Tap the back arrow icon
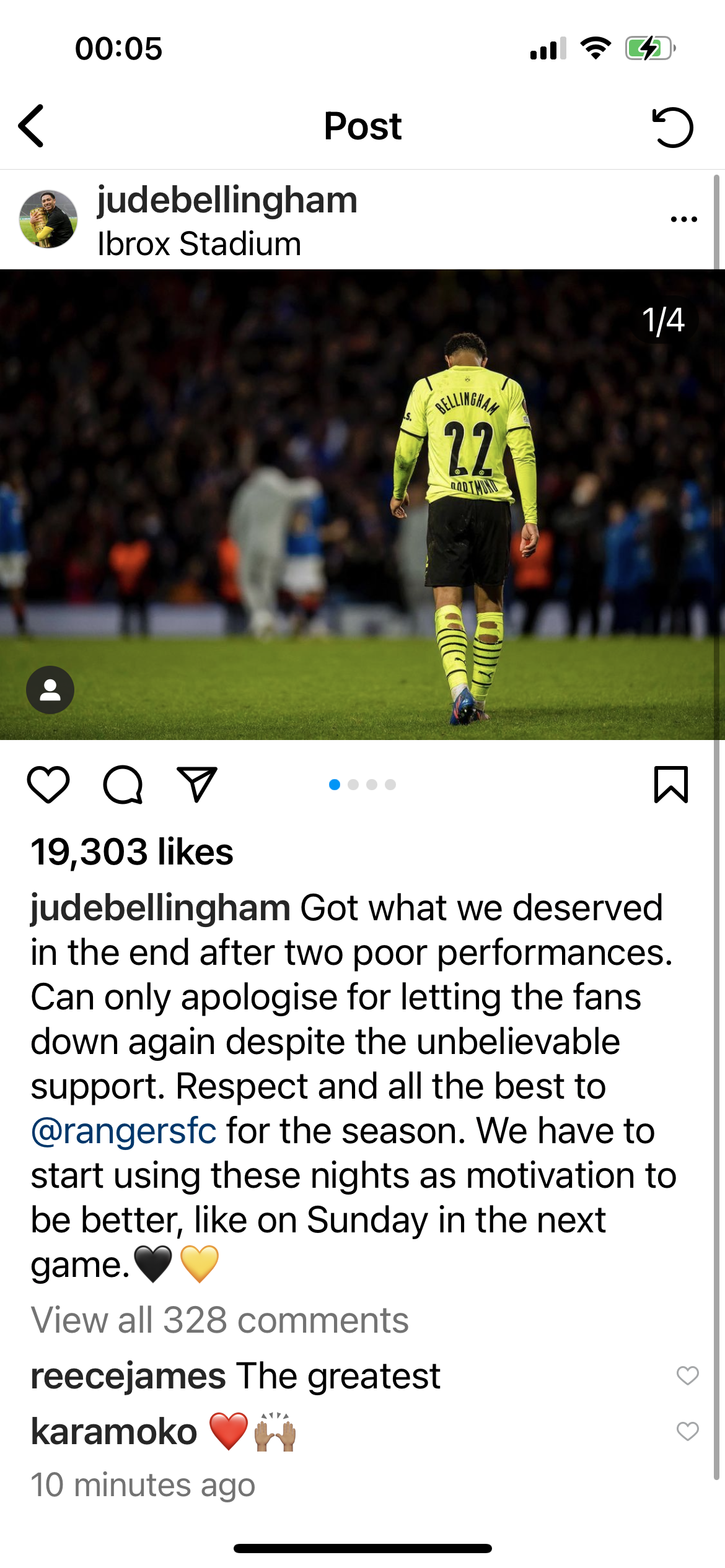The image size is (725, 1568). point(31,126)
